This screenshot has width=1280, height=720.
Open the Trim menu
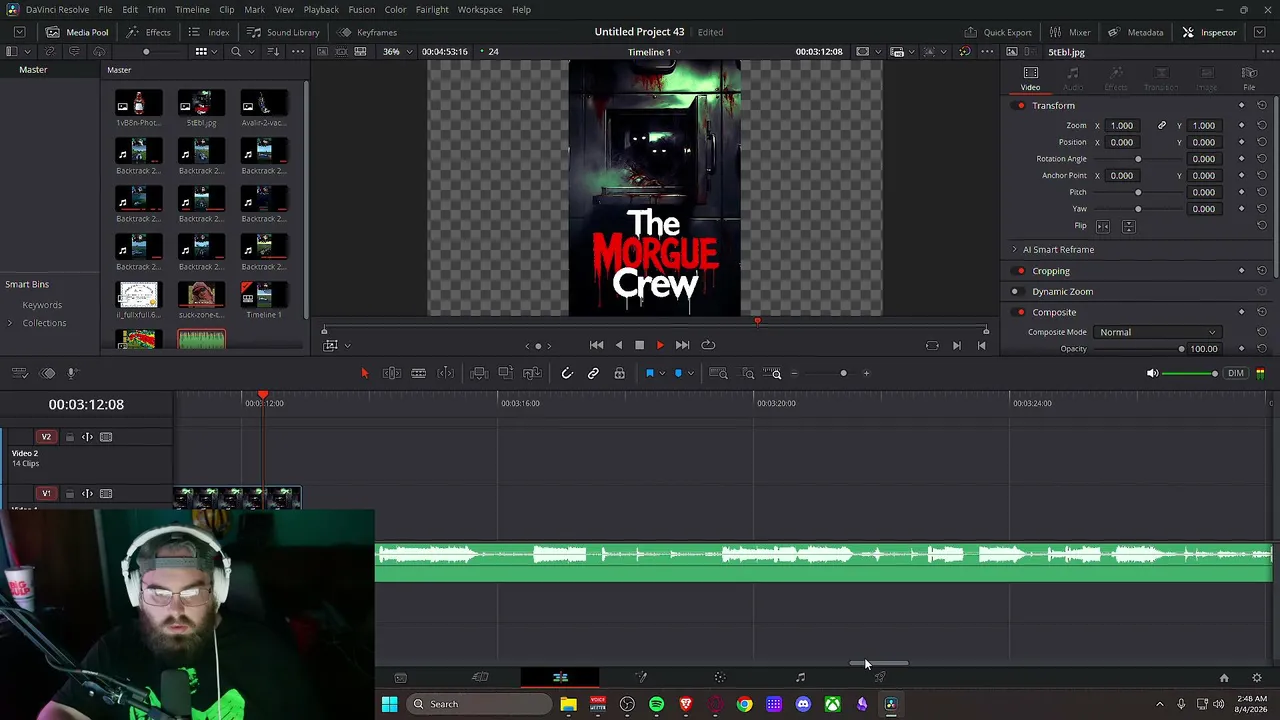pos(156,10)
